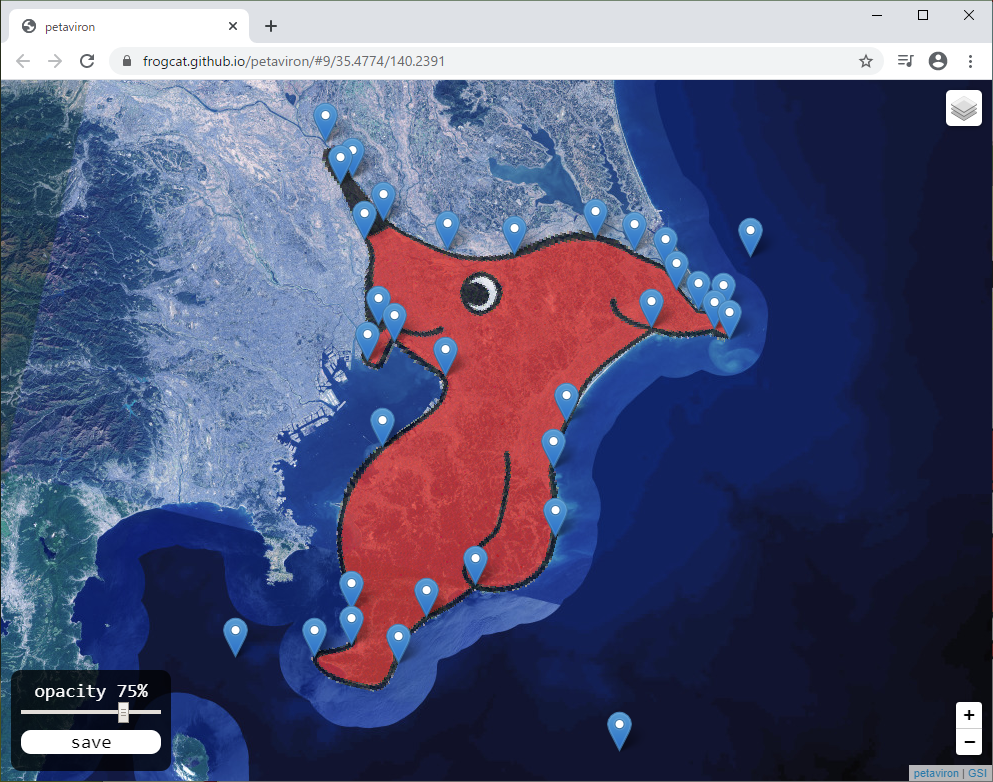Click the lone marker in the southern ocean
The width and height of the screenshot is (993, 782).
pyautogui.click(x=619, y=729)
